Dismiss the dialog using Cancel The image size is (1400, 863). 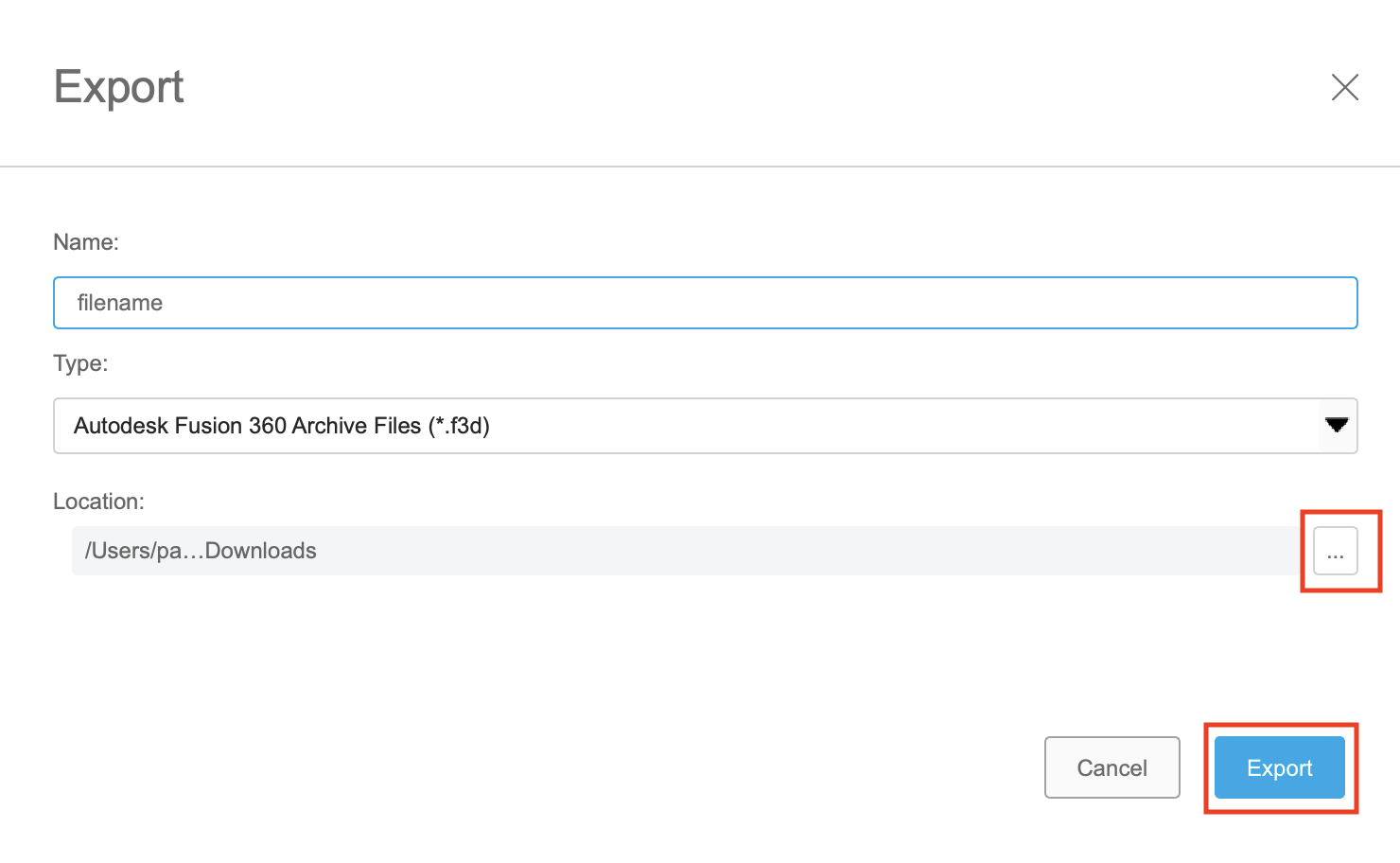[x=1111, y=767]
